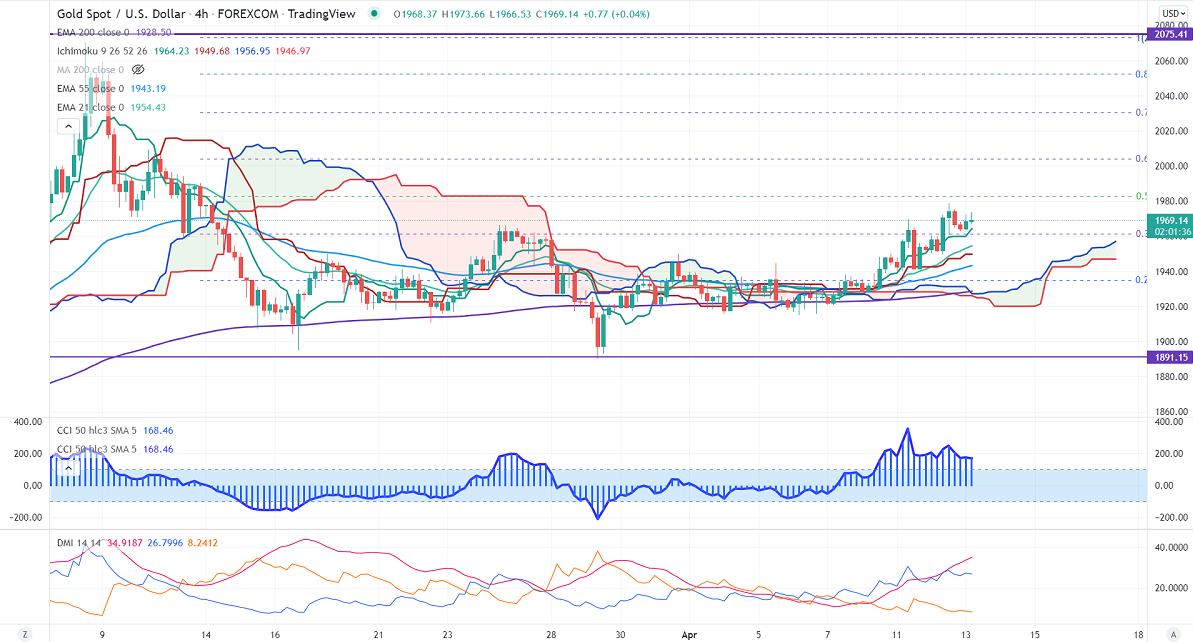
Task: Click the -200.00 CCI axis label on the right
Action: coord(1172,518)
